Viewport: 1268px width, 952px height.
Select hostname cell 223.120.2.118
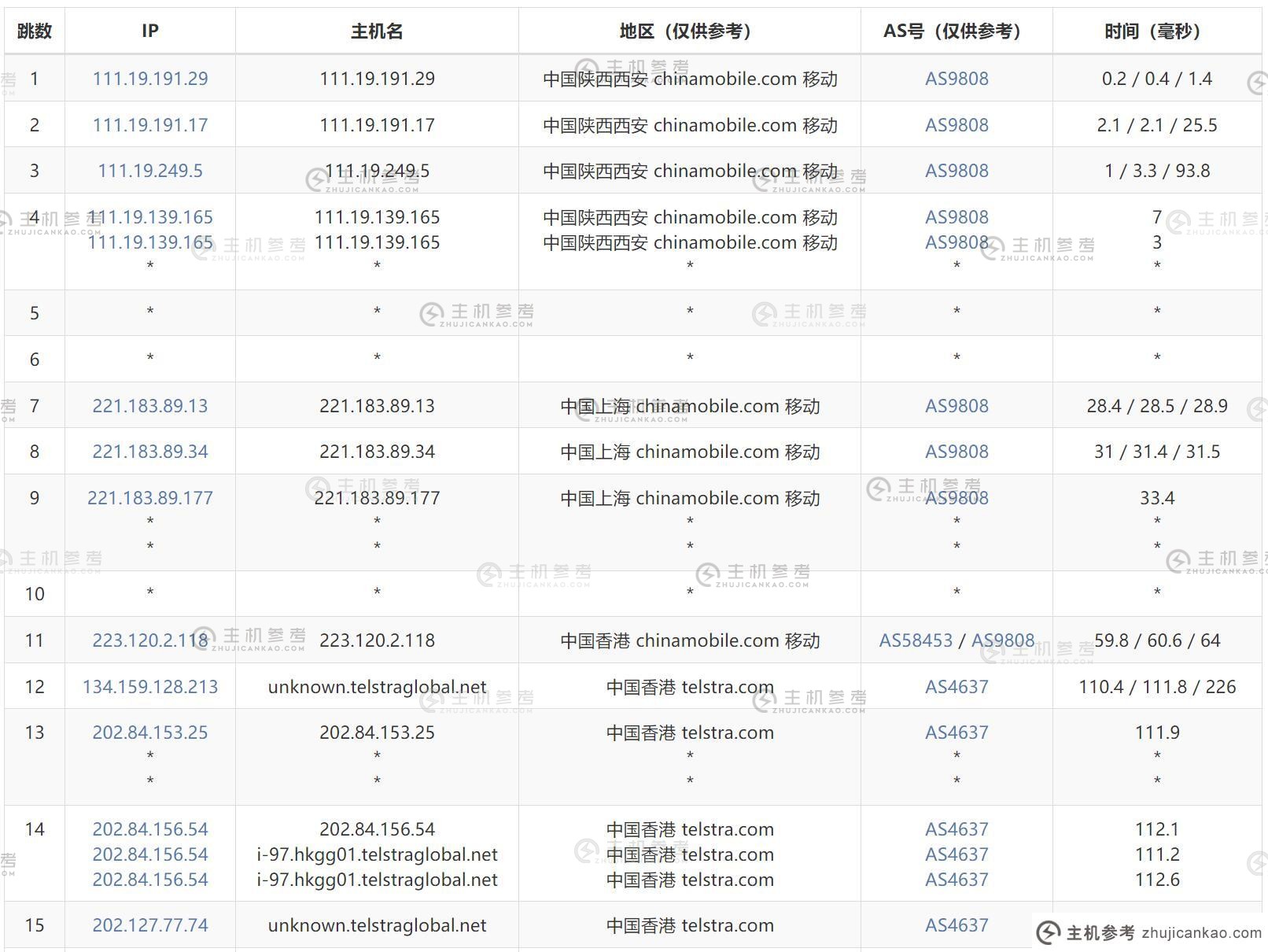pyautogui.click(x=377, y=640)
